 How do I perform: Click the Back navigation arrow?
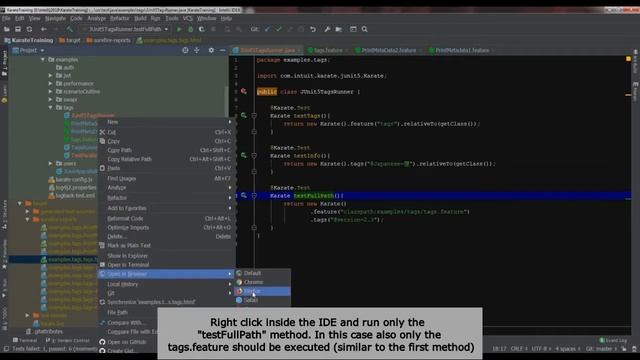tap(44, 29)
